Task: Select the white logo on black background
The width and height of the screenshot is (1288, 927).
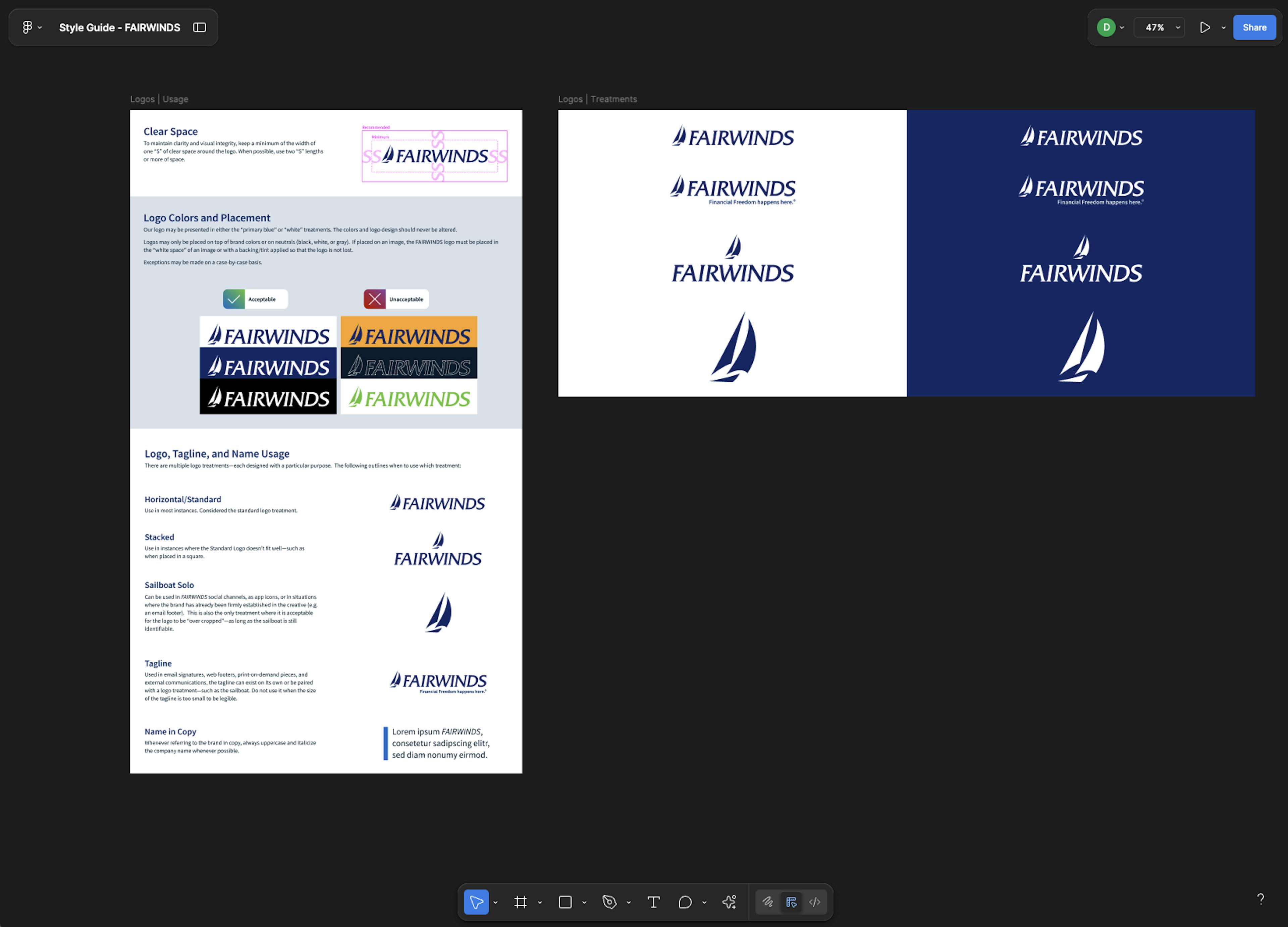Action: pyautogui.click(x=268, y=396)
